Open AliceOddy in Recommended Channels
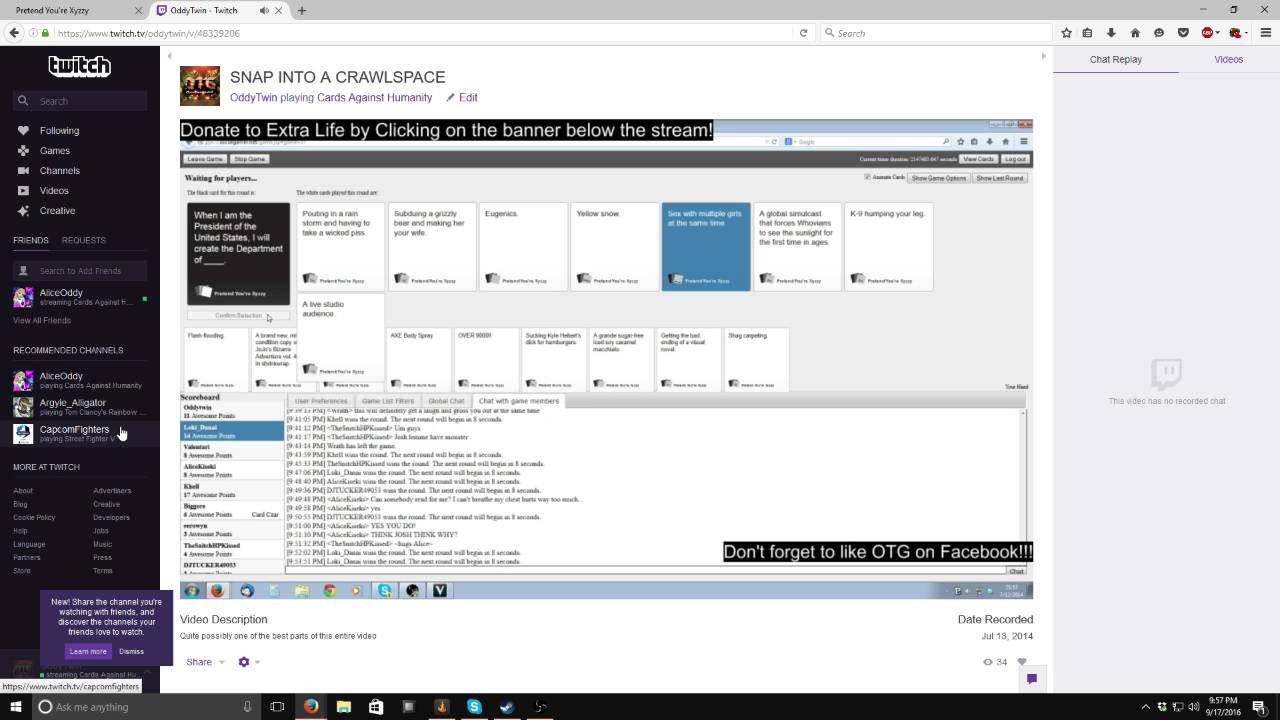 point(80,380)
